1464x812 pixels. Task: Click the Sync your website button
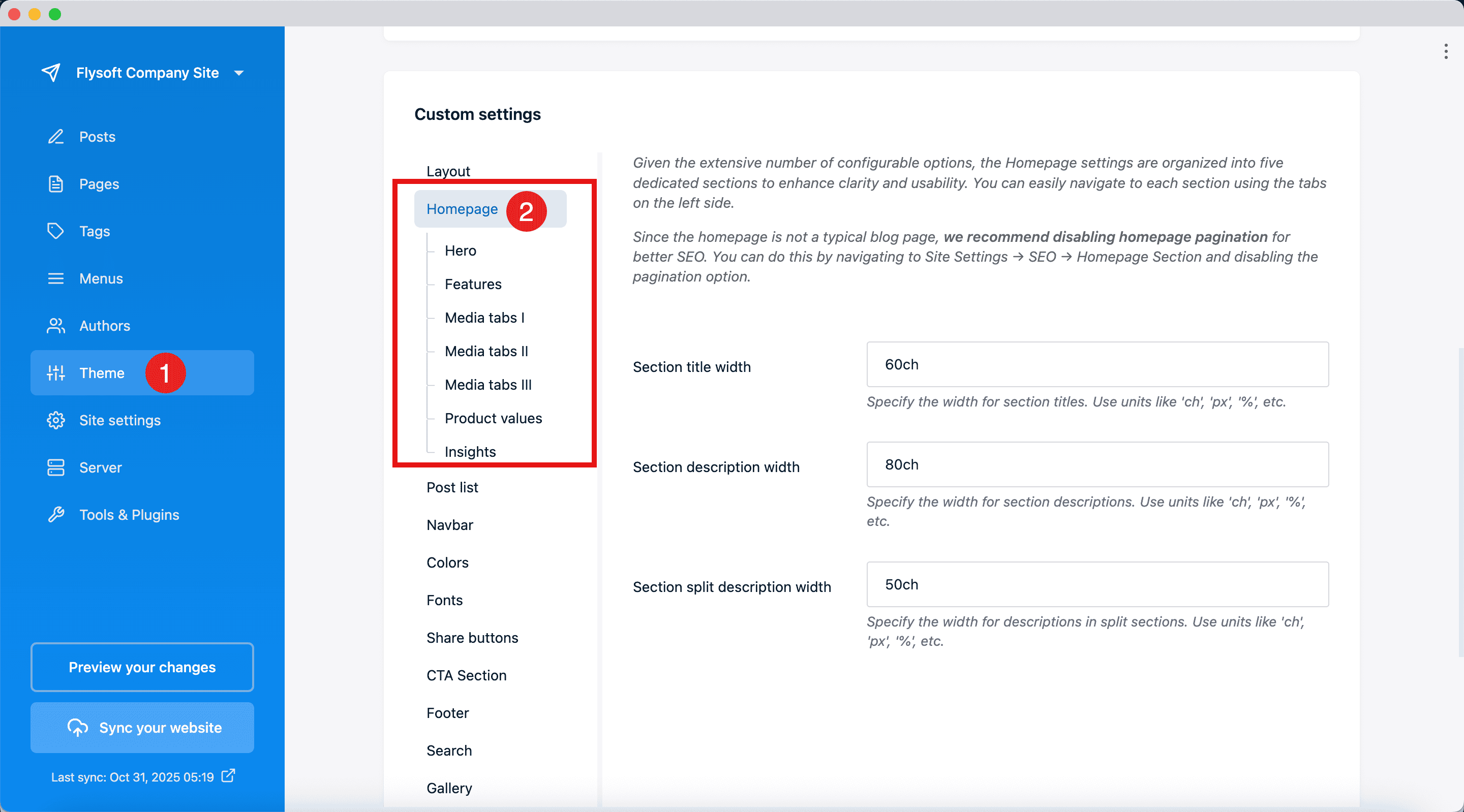click(142, 728)
